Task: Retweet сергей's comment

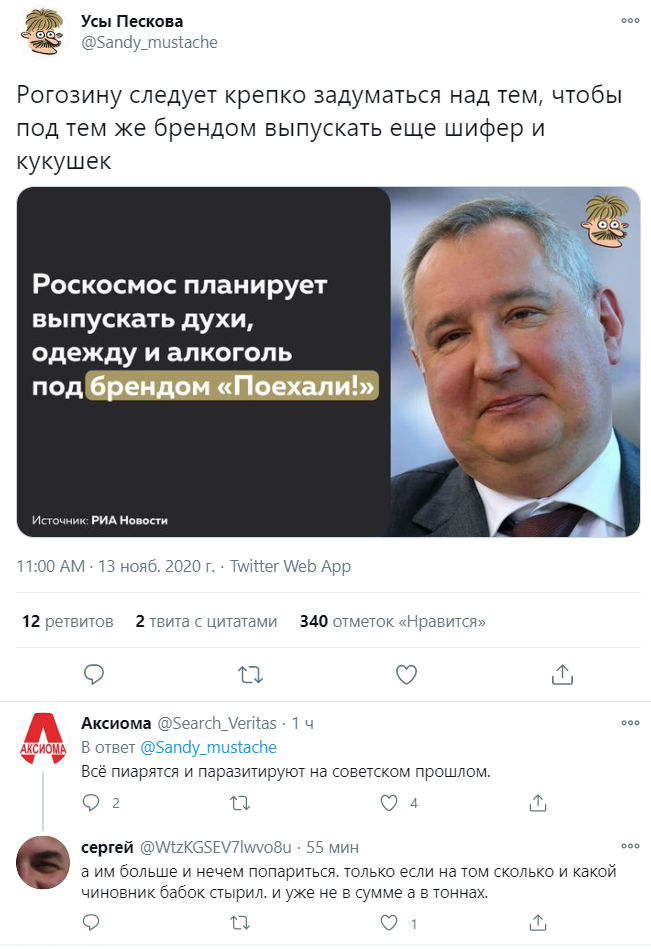Action: (x=240, y=922)
